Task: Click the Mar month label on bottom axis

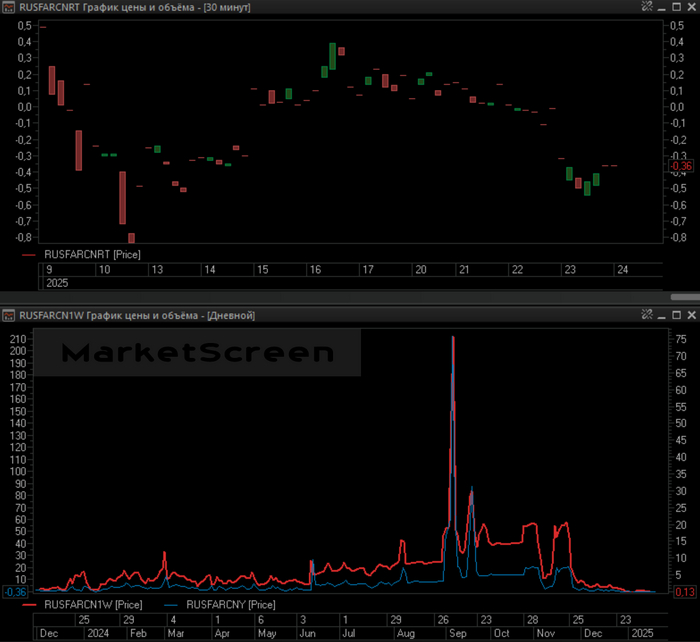Action: point(176,633)
